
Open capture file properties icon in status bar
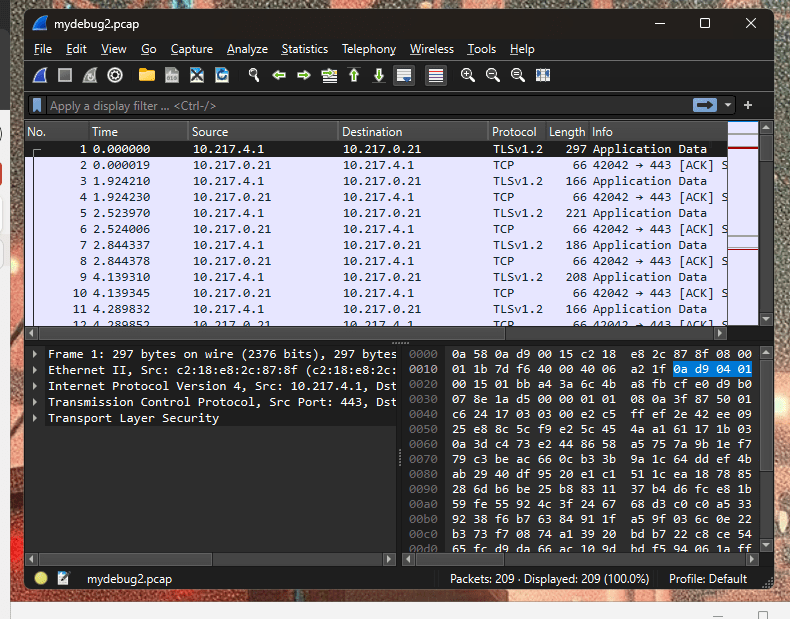[63, 578]
